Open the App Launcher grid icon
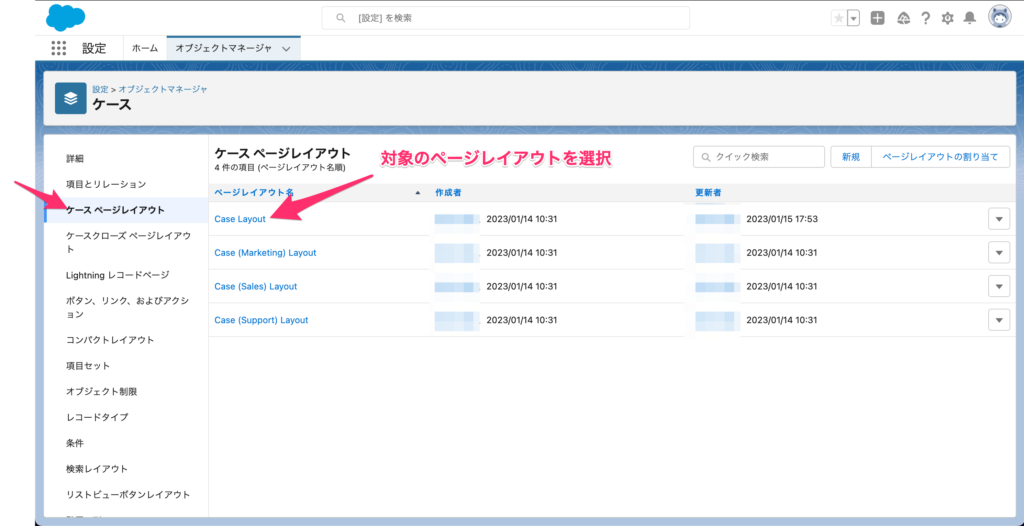The width and height of the screenshot is (1024, 526). (58, 48)
